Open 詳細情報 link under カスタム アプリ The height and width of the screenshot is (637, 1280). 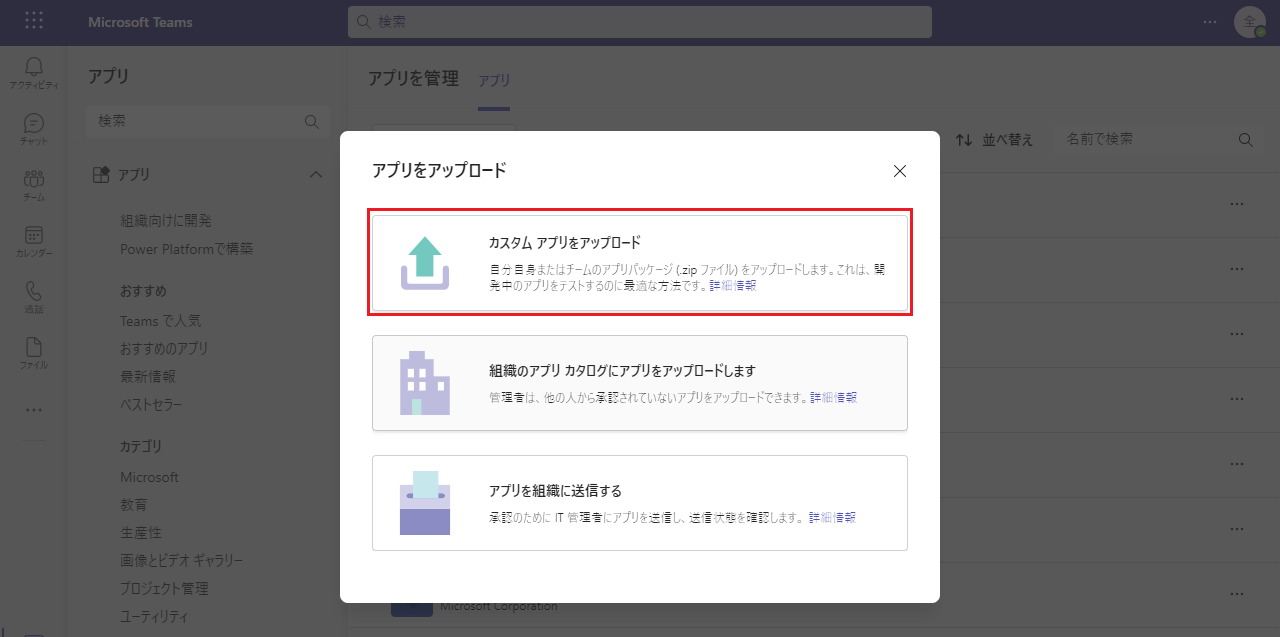click(733, 286)
